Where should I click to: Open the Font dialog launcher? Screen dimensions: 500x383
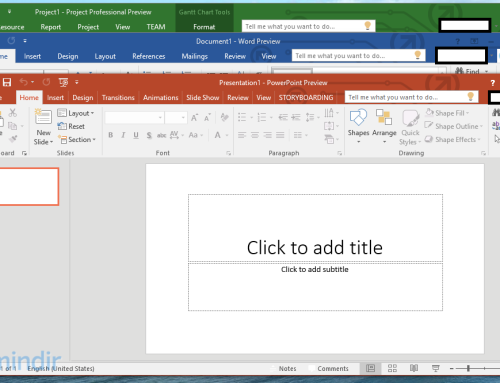229,153
